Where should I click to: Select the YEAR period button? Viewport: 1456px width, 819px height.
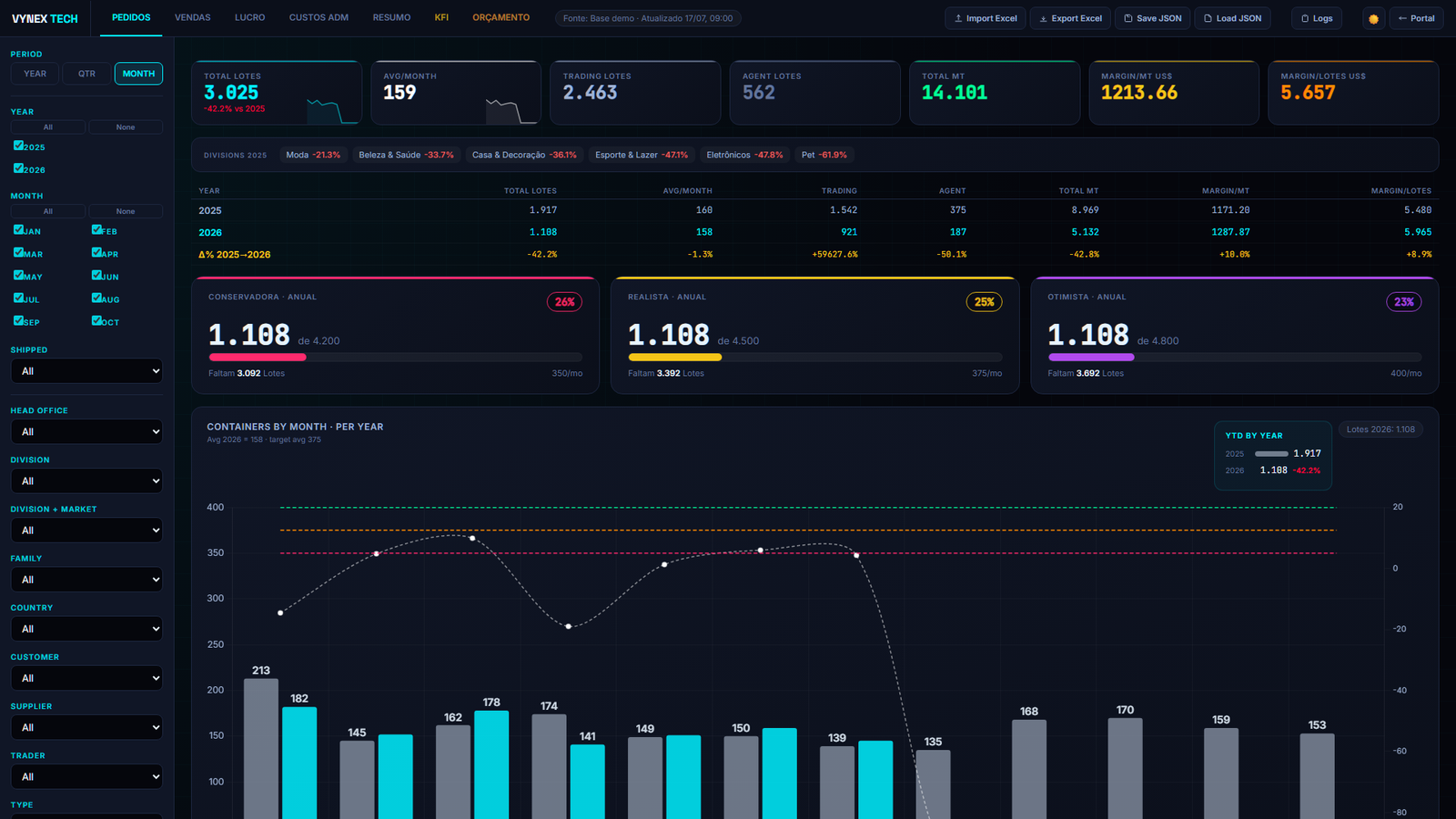click(x=35, y=74)
